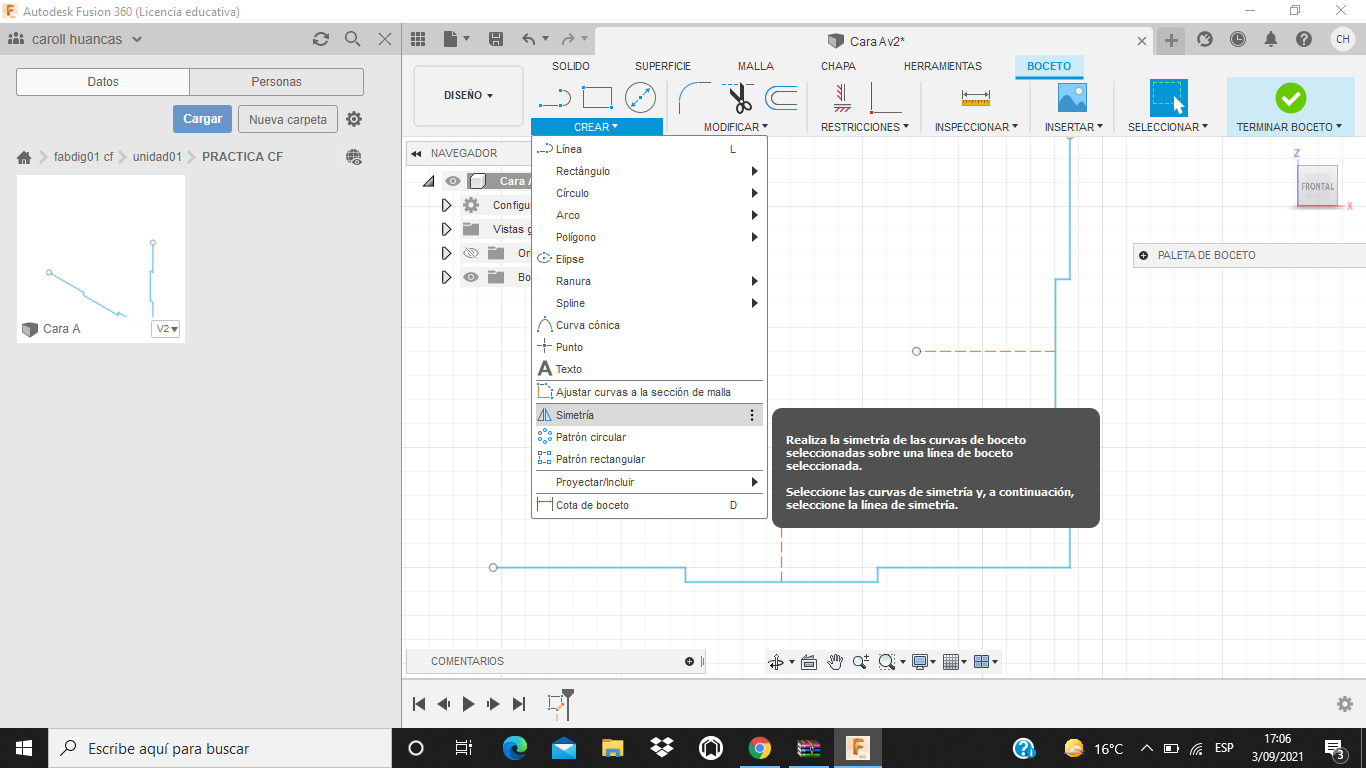
Task: Click the look-at camera icon
Action: point(809,662)
